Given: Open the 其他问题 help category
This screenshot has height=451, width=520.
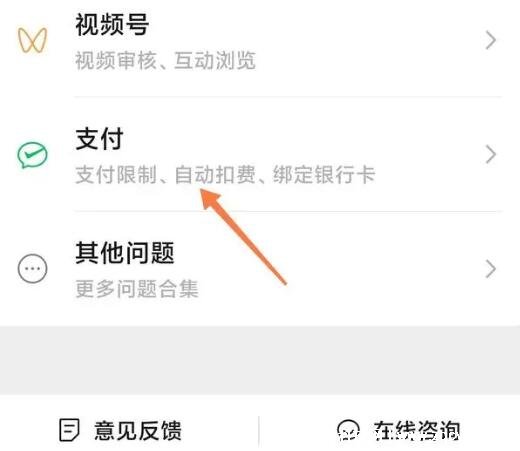Looking at the screenshot, I should (260, 269).
